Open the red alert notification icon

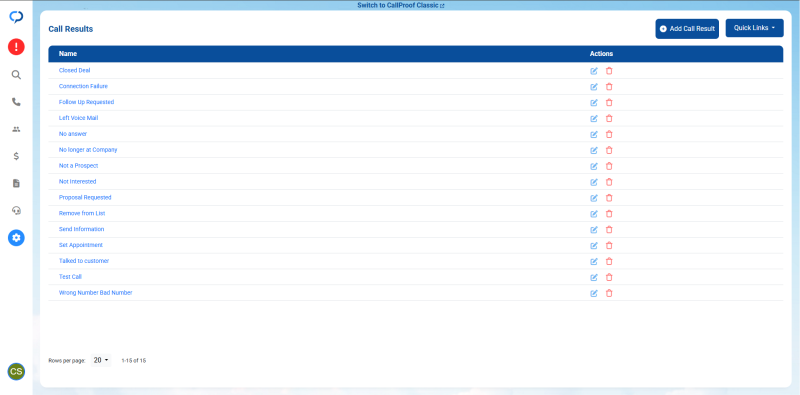(16, 47)
